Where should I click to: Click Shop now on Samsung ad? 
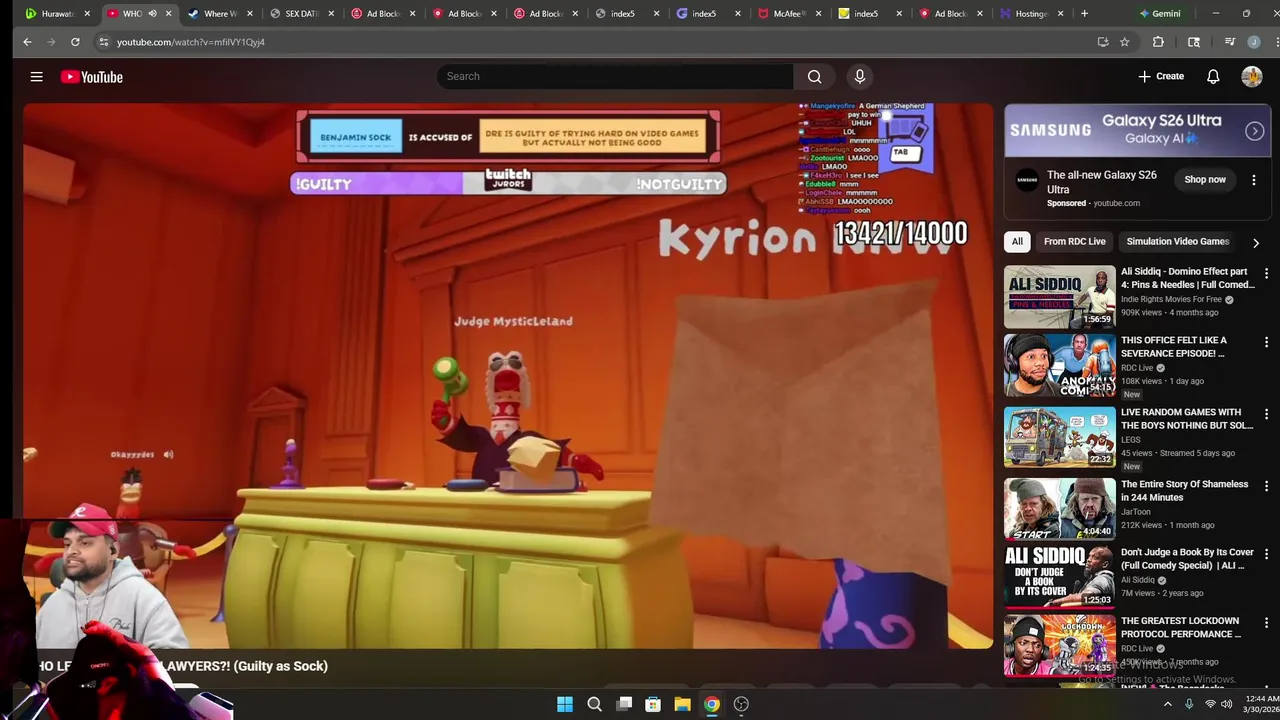pos(1204,180)
